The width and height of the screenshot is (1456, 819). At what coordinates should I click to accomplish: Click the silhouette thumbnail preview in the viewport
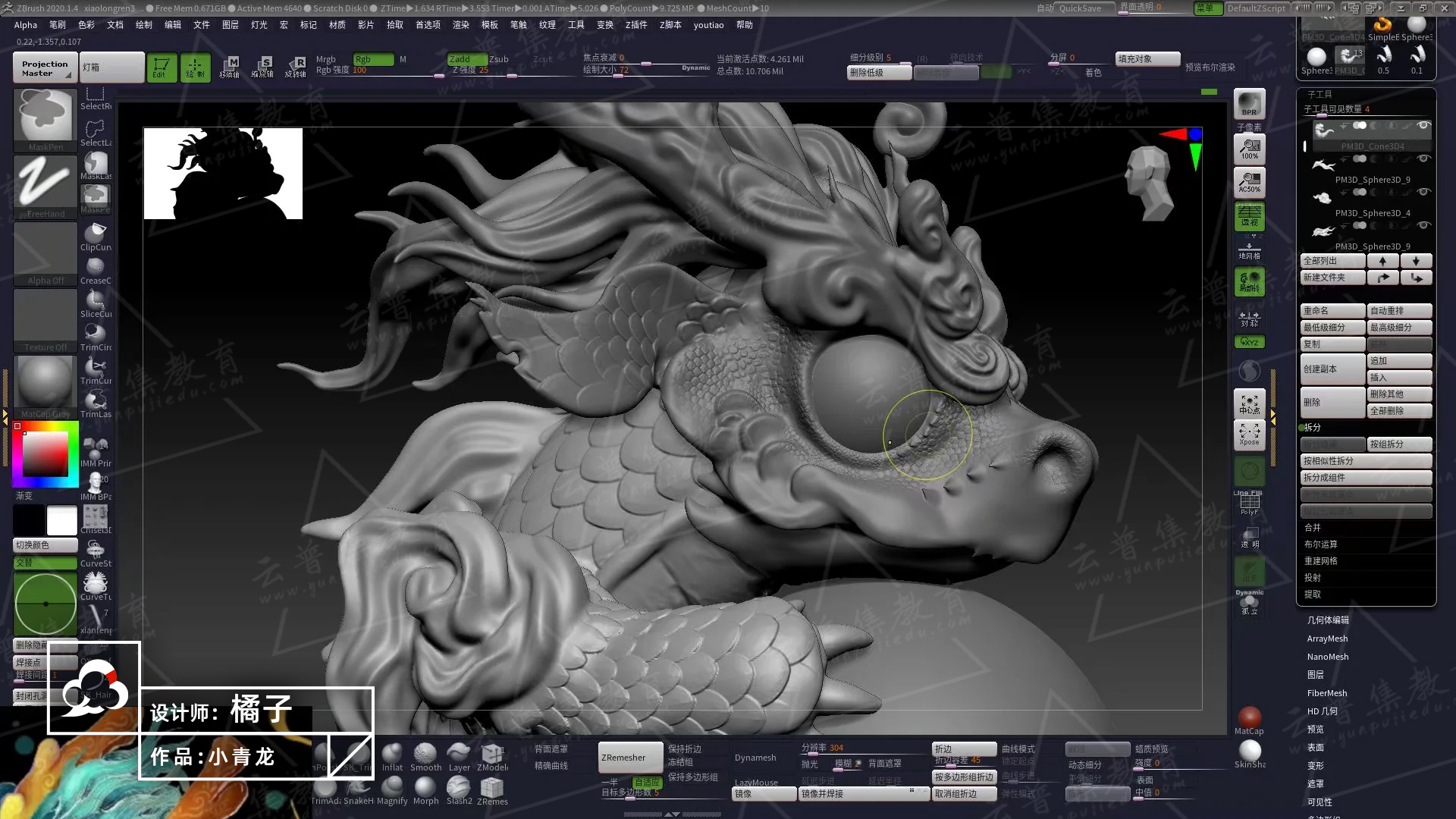click(x=223, y=174)
